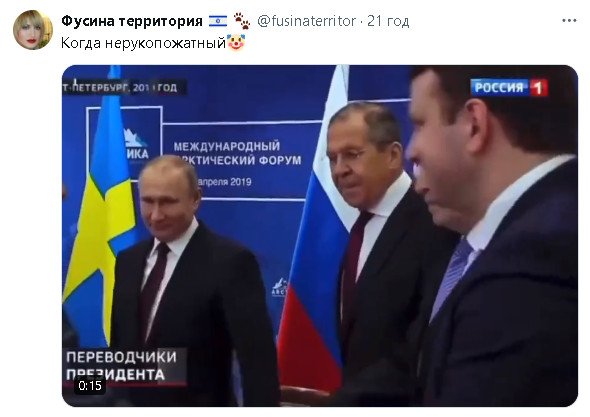Click the yellow-blue Swedish flag in the video

[x=100, y=211]
